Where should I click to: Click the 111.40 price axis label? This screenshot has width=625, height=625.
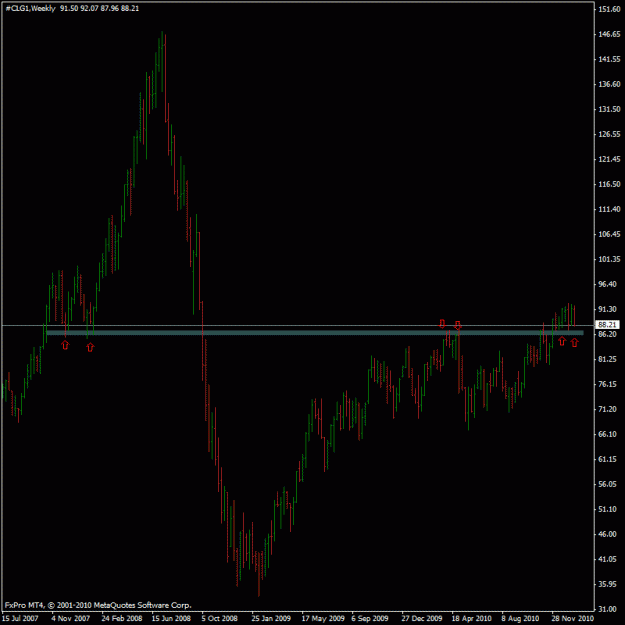(x=609, y=209)
